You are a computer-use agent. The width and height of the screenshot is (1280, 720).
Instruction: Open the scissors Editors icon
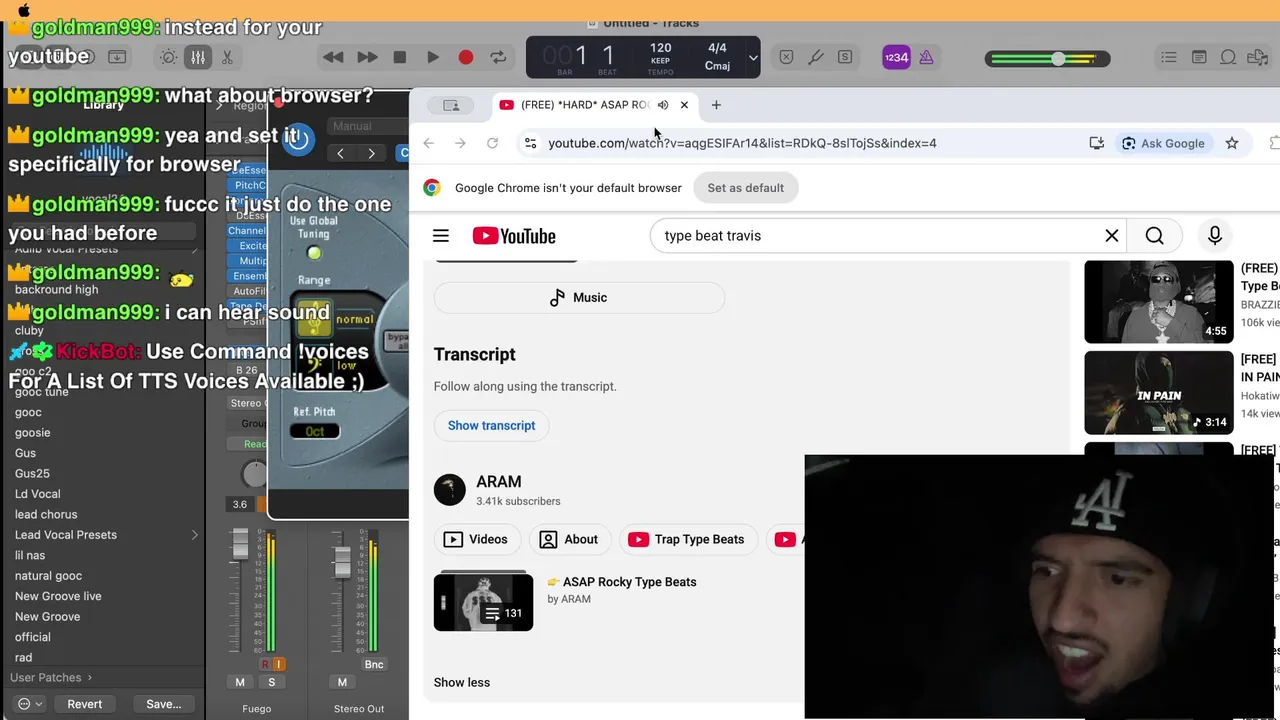click(x=227, y=57)
